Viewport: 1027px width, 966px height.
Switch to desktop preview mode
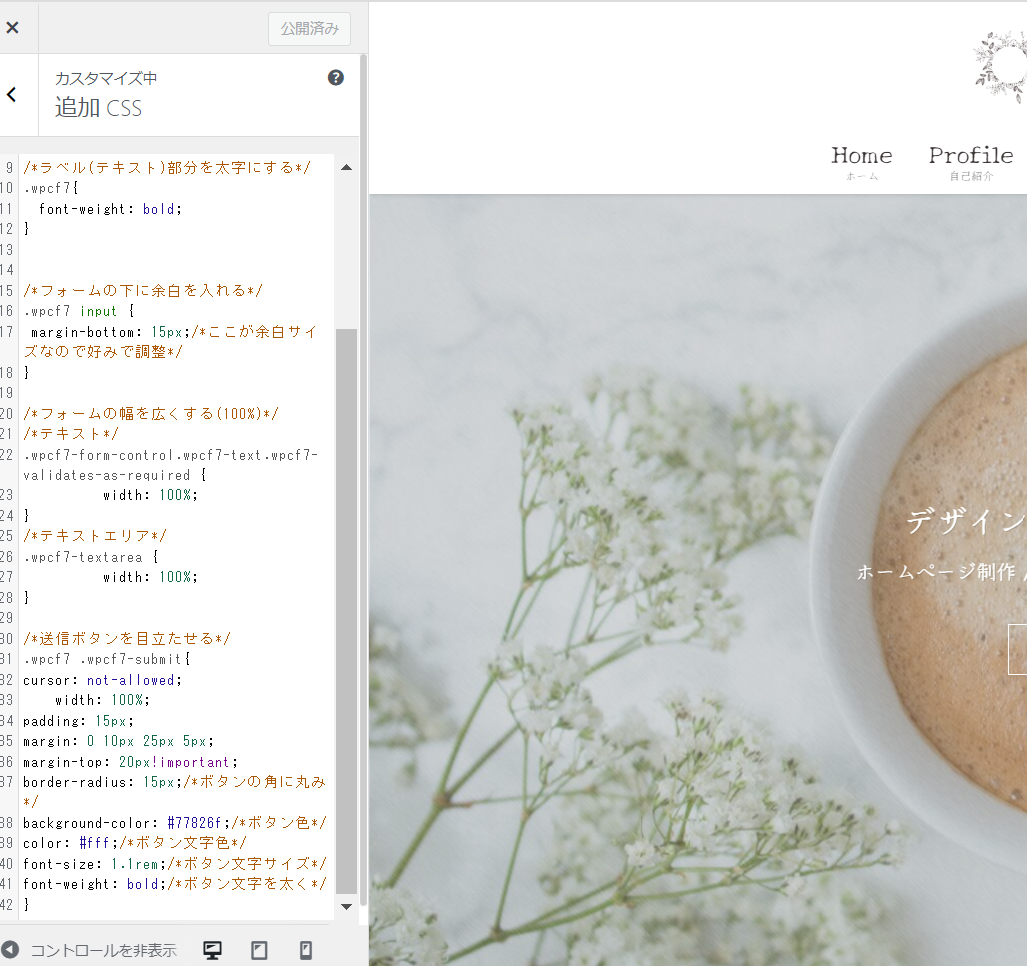pos(211,948)
